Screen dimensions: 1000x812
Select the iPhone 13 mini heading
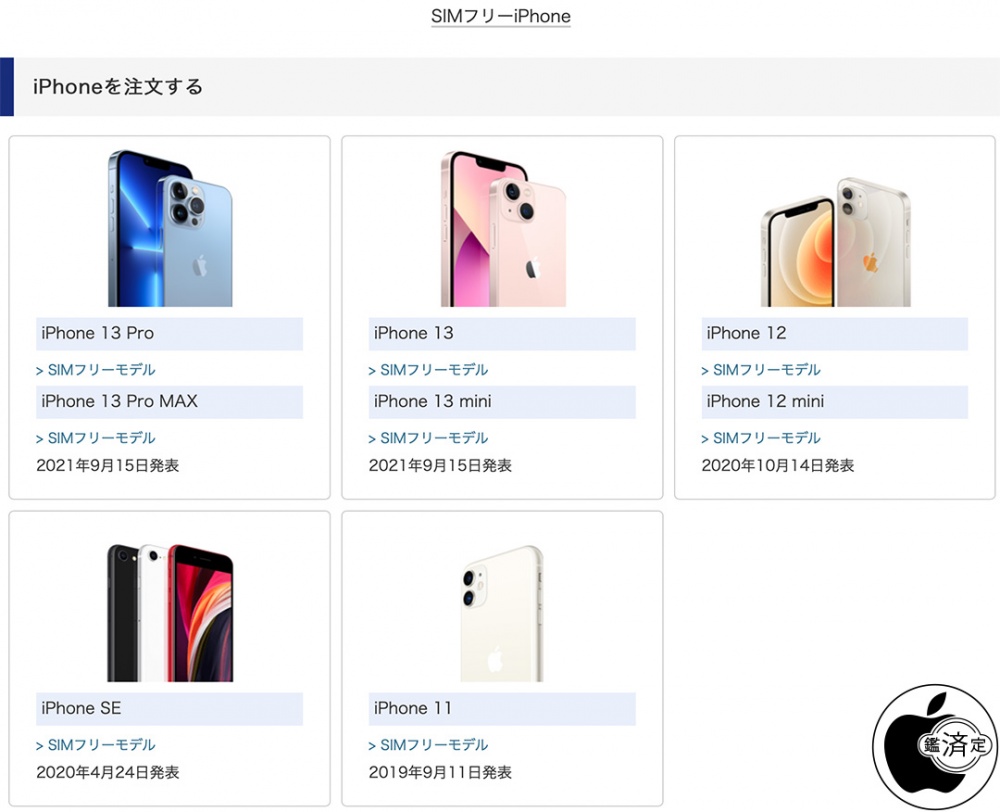[x=502, y=402]
